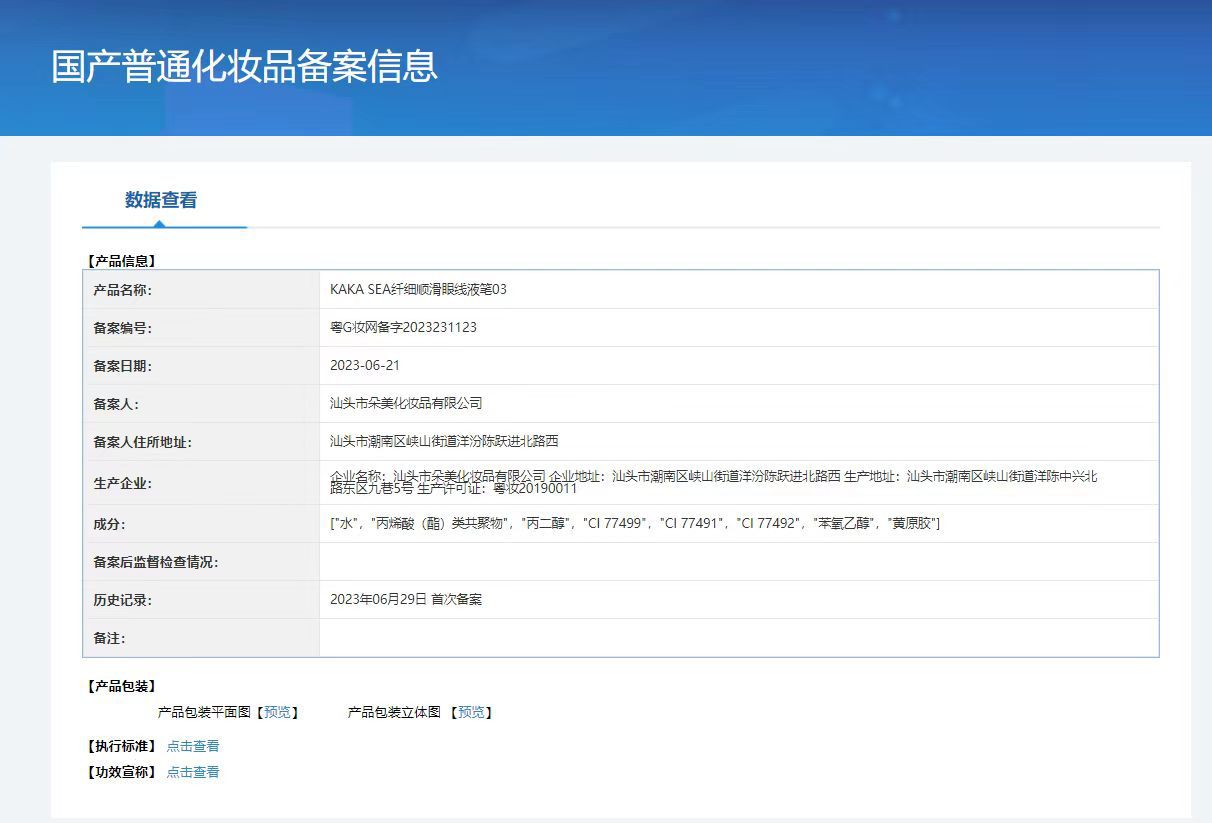
Task: Click the filing date 2023-06-21
Action: pyautogui.click(x=365, y=365)
